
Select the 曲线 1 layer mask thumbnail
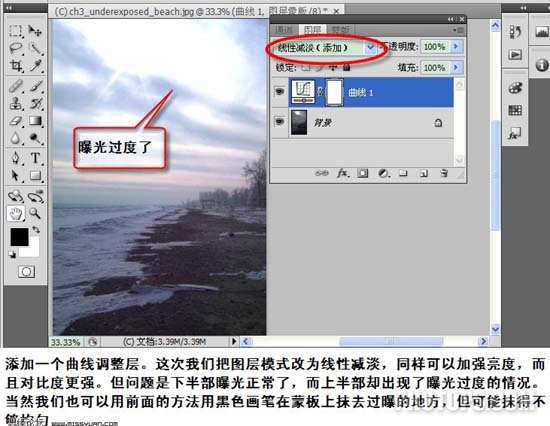coord(335,92)
